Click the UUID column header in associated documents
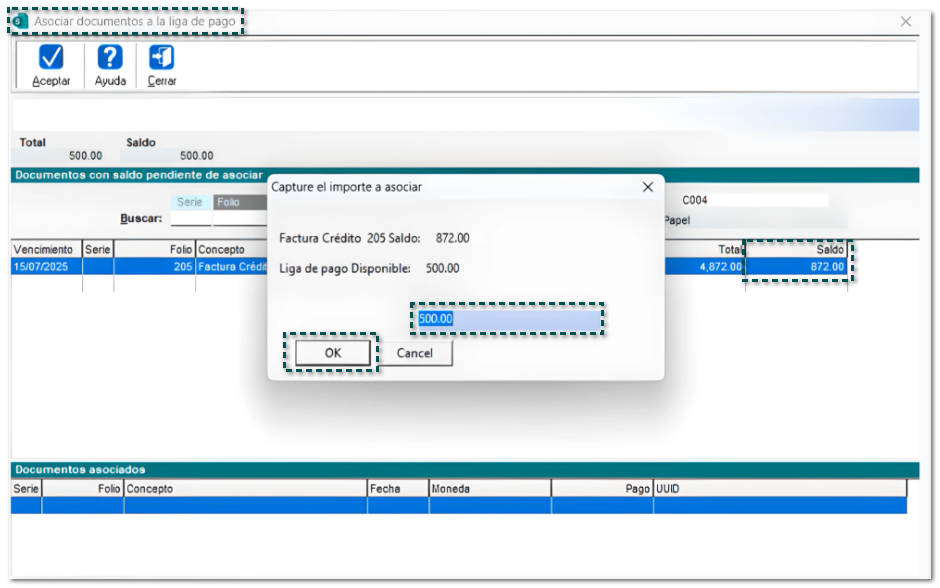940x588 pixels. [779, 489]
